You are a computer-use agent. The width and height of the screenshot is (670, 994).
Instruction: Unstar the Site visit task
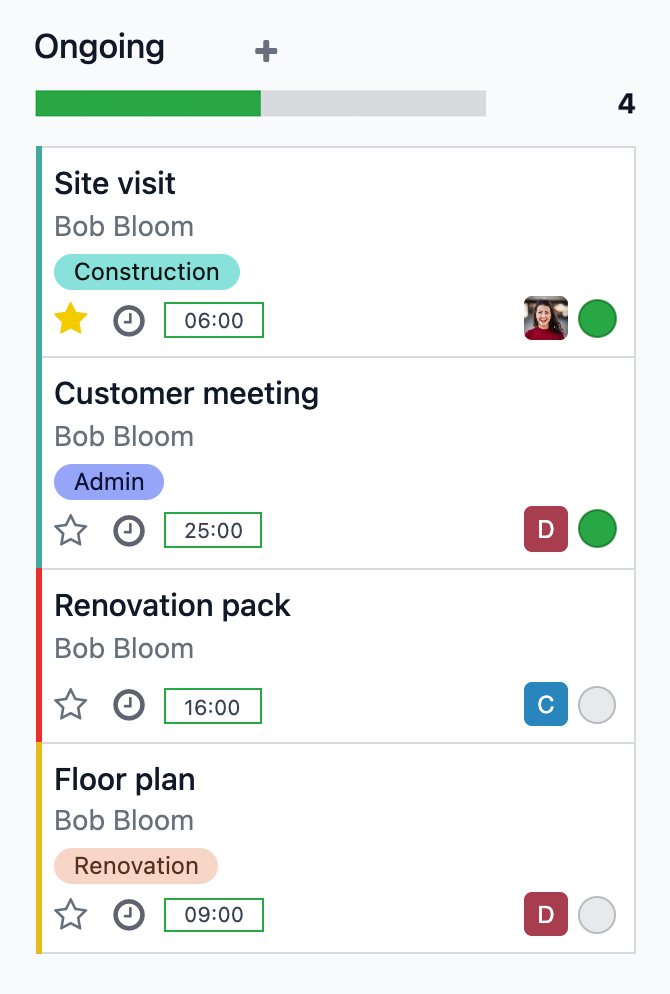click(71, 320)
